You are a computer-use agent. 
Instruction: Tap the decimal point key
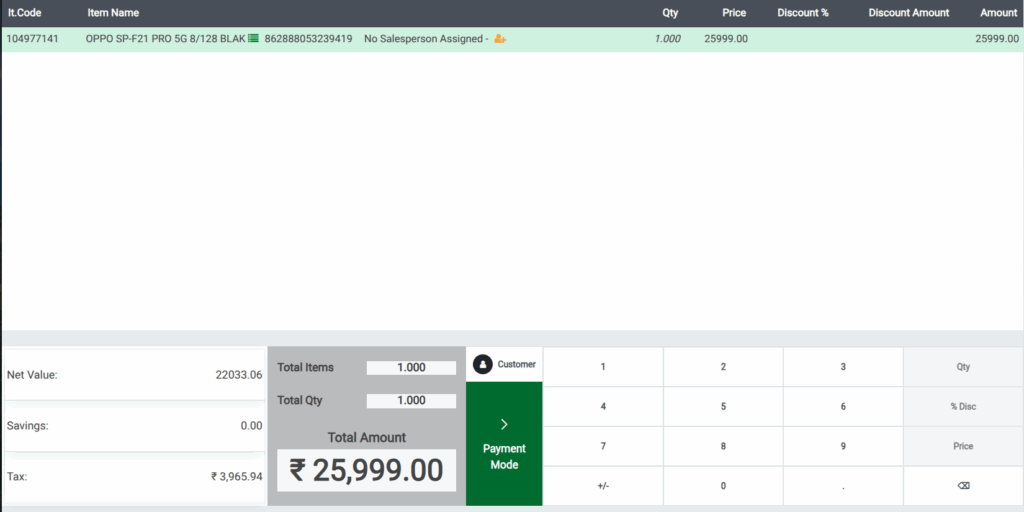tap(843, 486)
